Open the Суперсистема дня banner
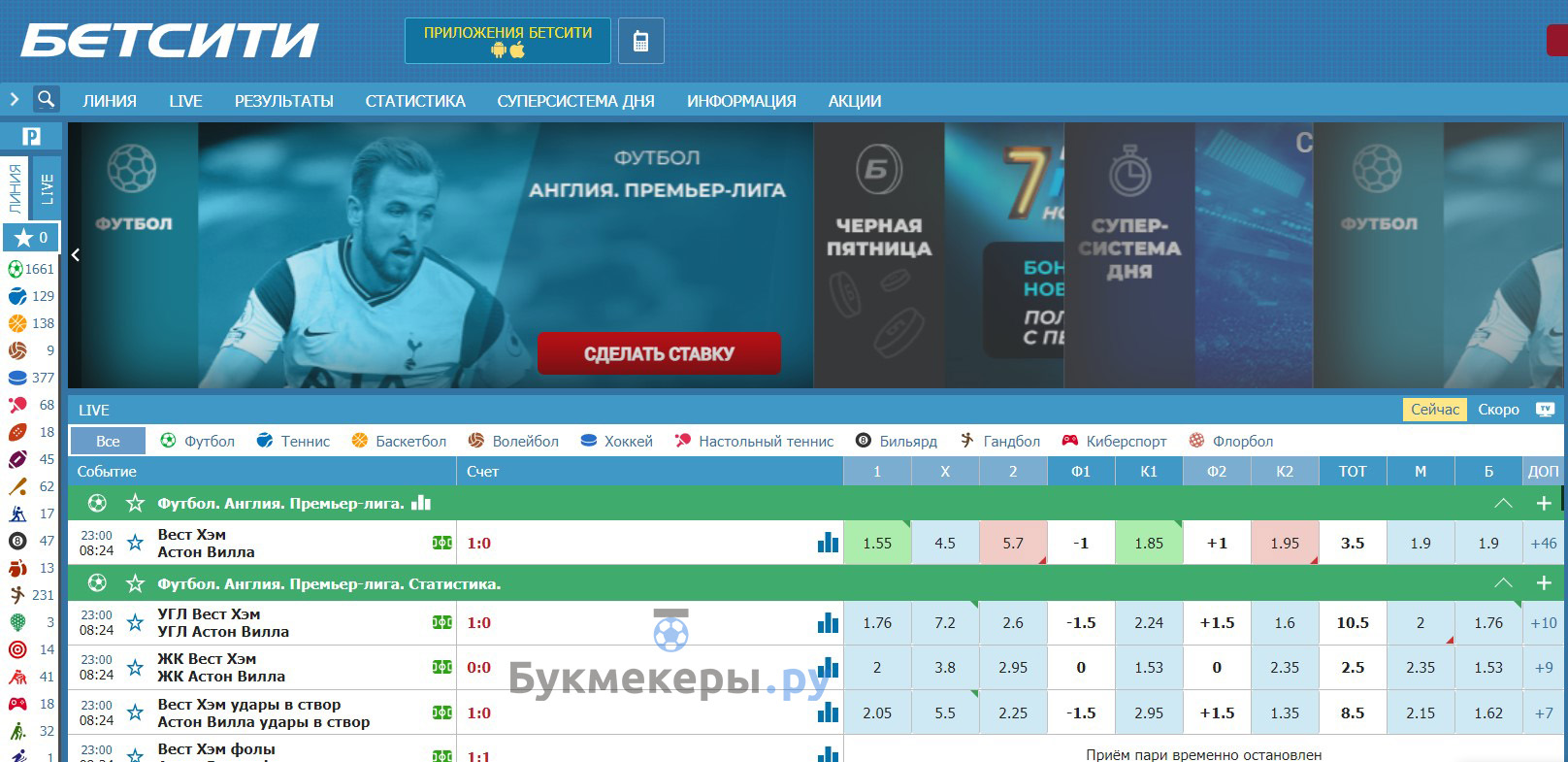Viewport: 1568px width, 762px height. tap(1129, 255)
